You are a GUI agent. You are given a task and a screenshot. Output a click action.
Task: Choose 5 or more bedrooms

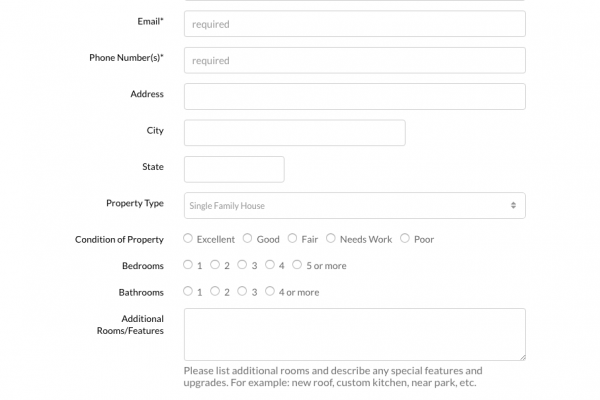click(297, 265)
